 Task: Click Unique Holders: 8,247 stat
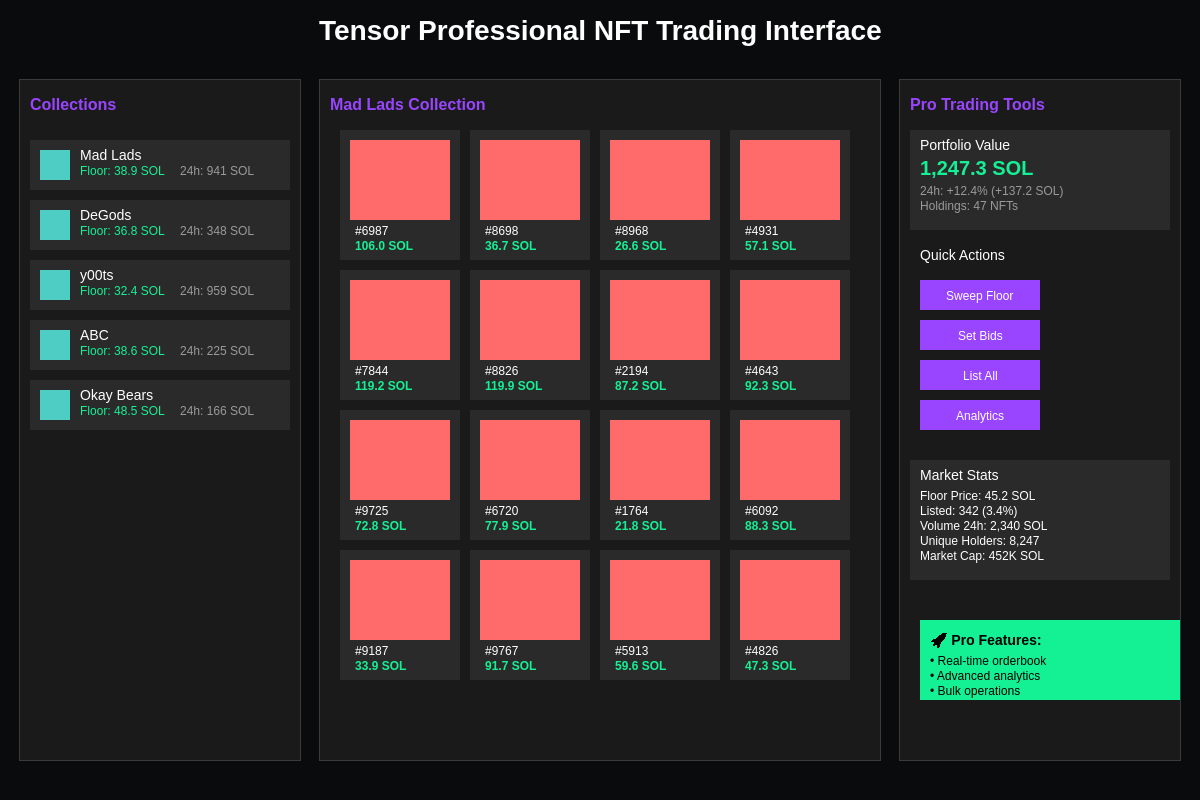click(x=980, y=541)
